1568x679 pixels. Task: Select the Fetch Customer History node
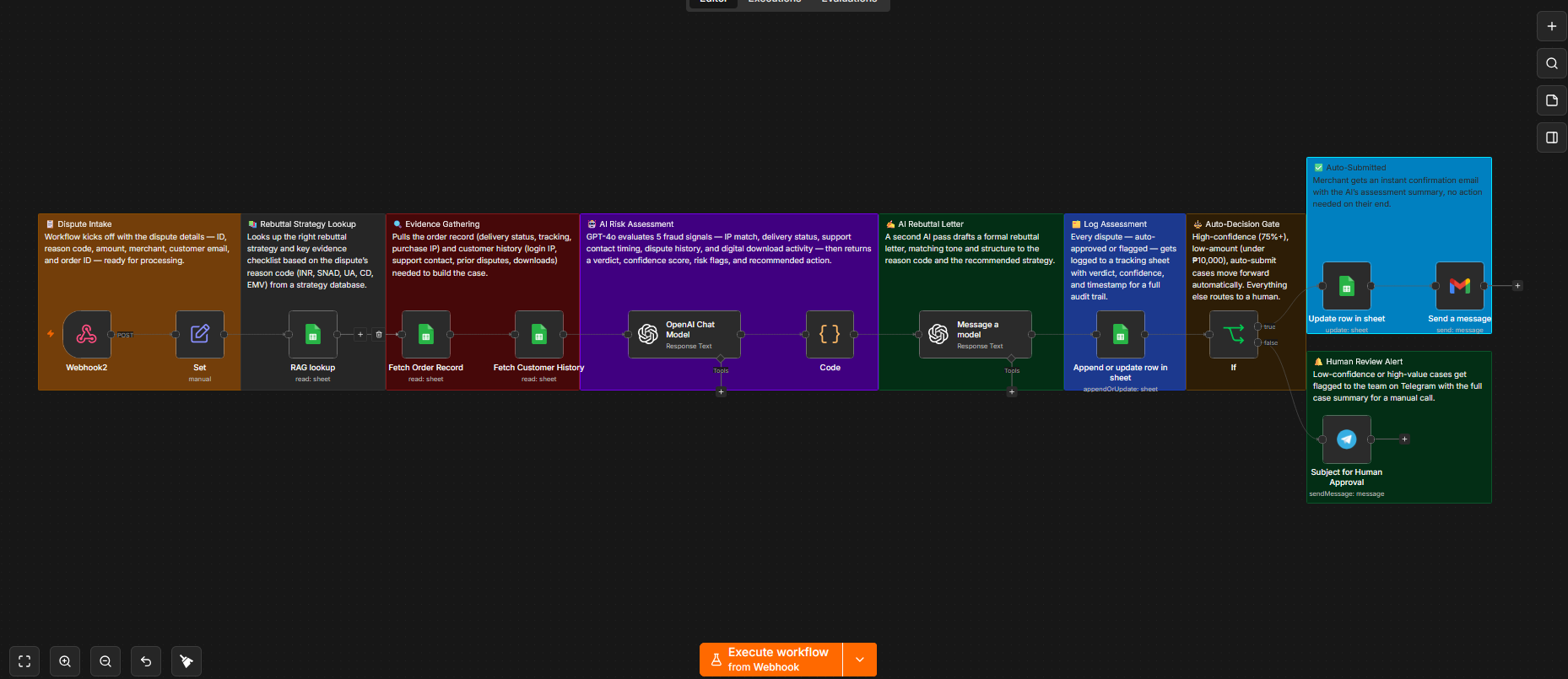pyautogui.click(x=539, y=334)
